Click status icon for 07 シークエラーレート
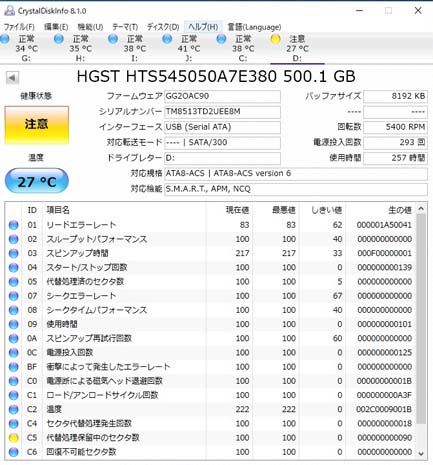Screen dimensions: 433x465 pos(14,296)
